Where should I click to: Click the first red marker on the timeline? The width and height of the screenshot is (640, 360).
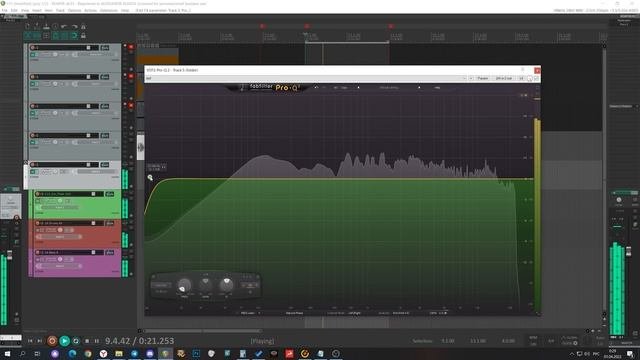[x=262, y=26]
